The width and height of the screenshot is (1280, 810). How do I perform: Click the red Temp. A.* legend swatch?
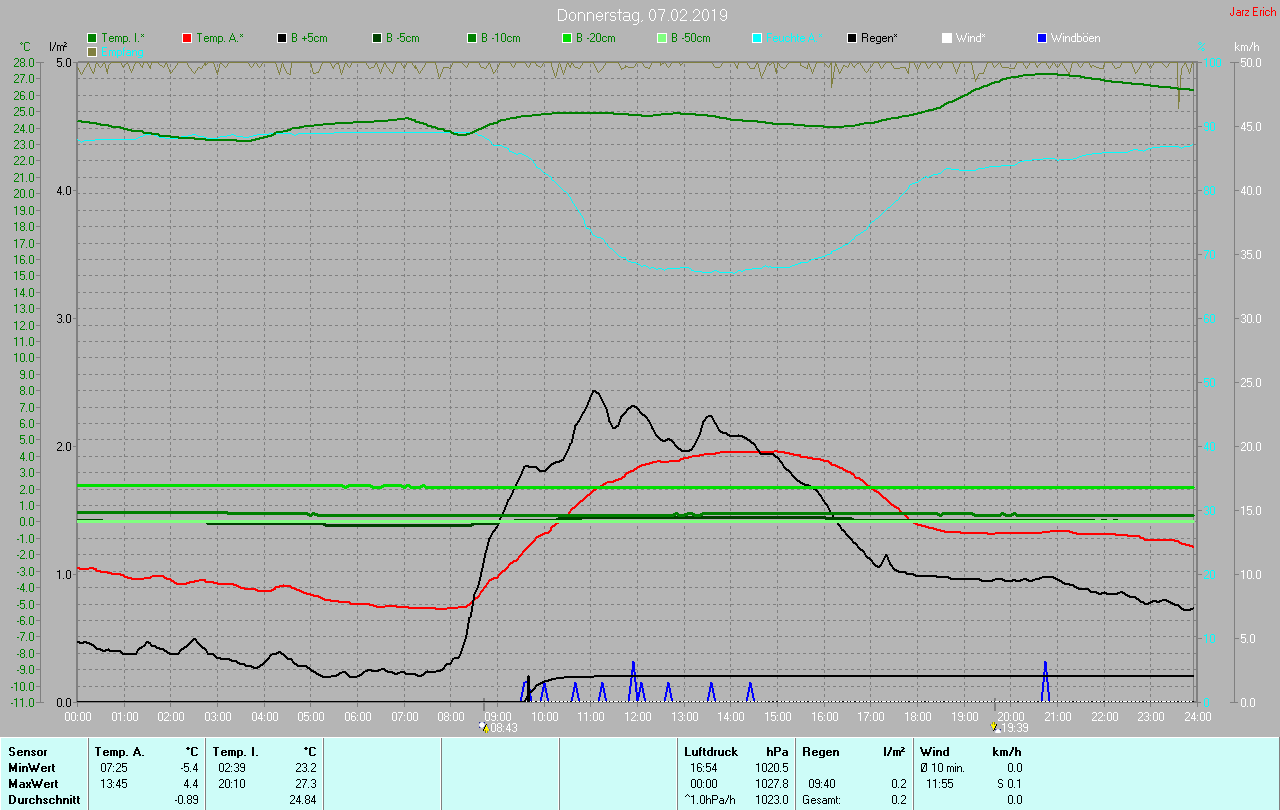(x=187, y=38)
